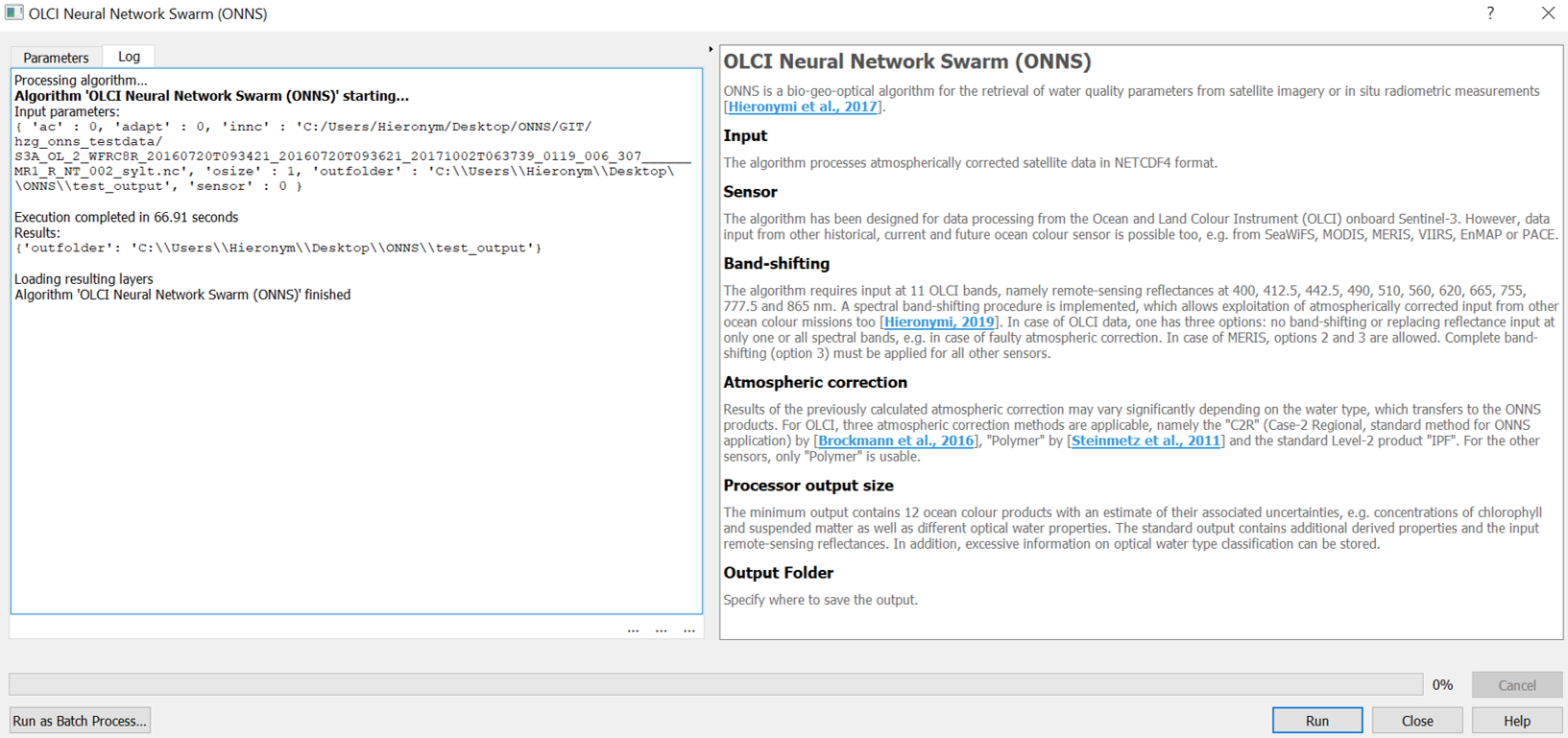Image resolution: width=1568 pixels, height=738 pixels.
Task: Click the ONNS window app icon
Action: point(13,13)
